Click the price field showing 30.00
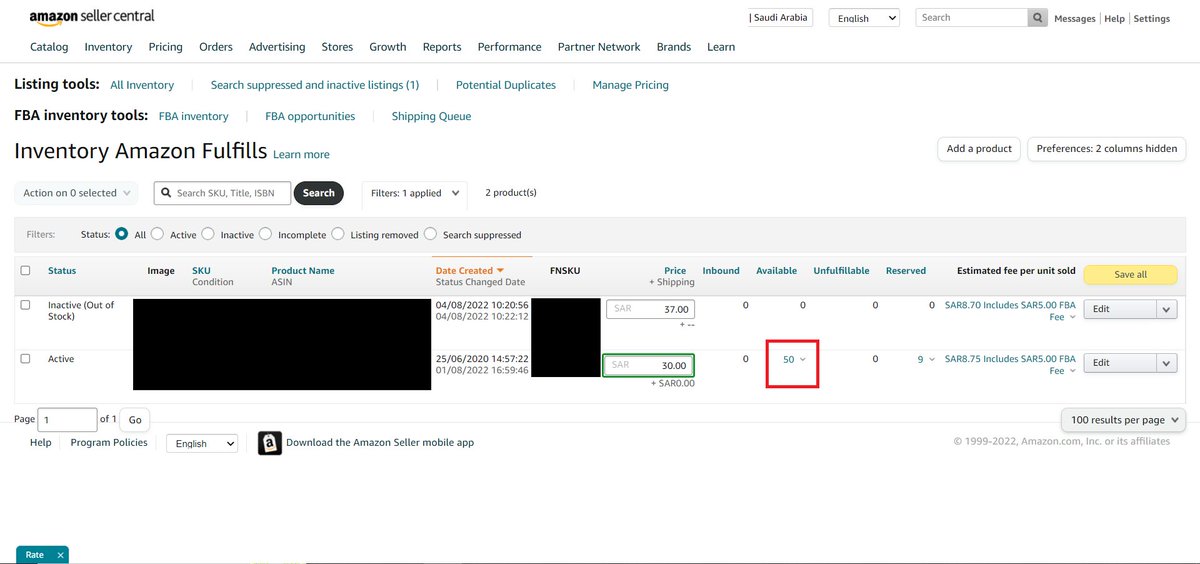This screenshot has width=1200, height=564. click(x=648, y=365)
